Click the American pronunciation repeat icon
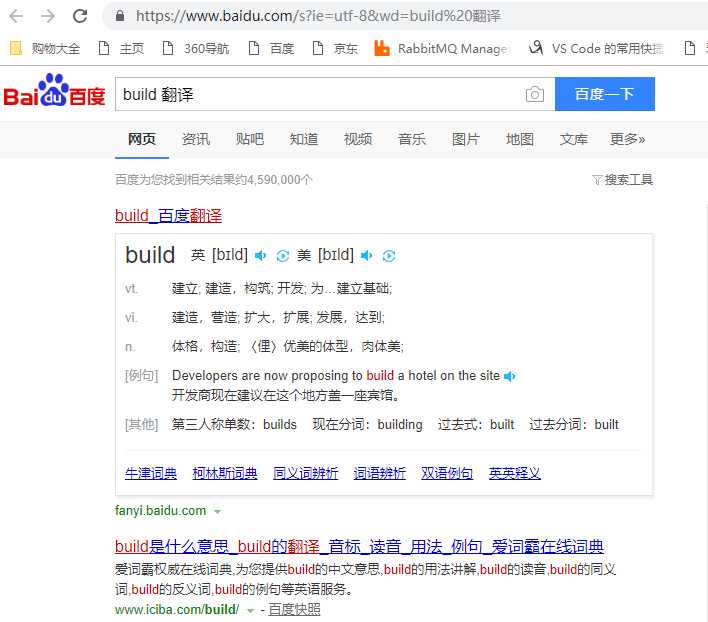 (389, 256)
